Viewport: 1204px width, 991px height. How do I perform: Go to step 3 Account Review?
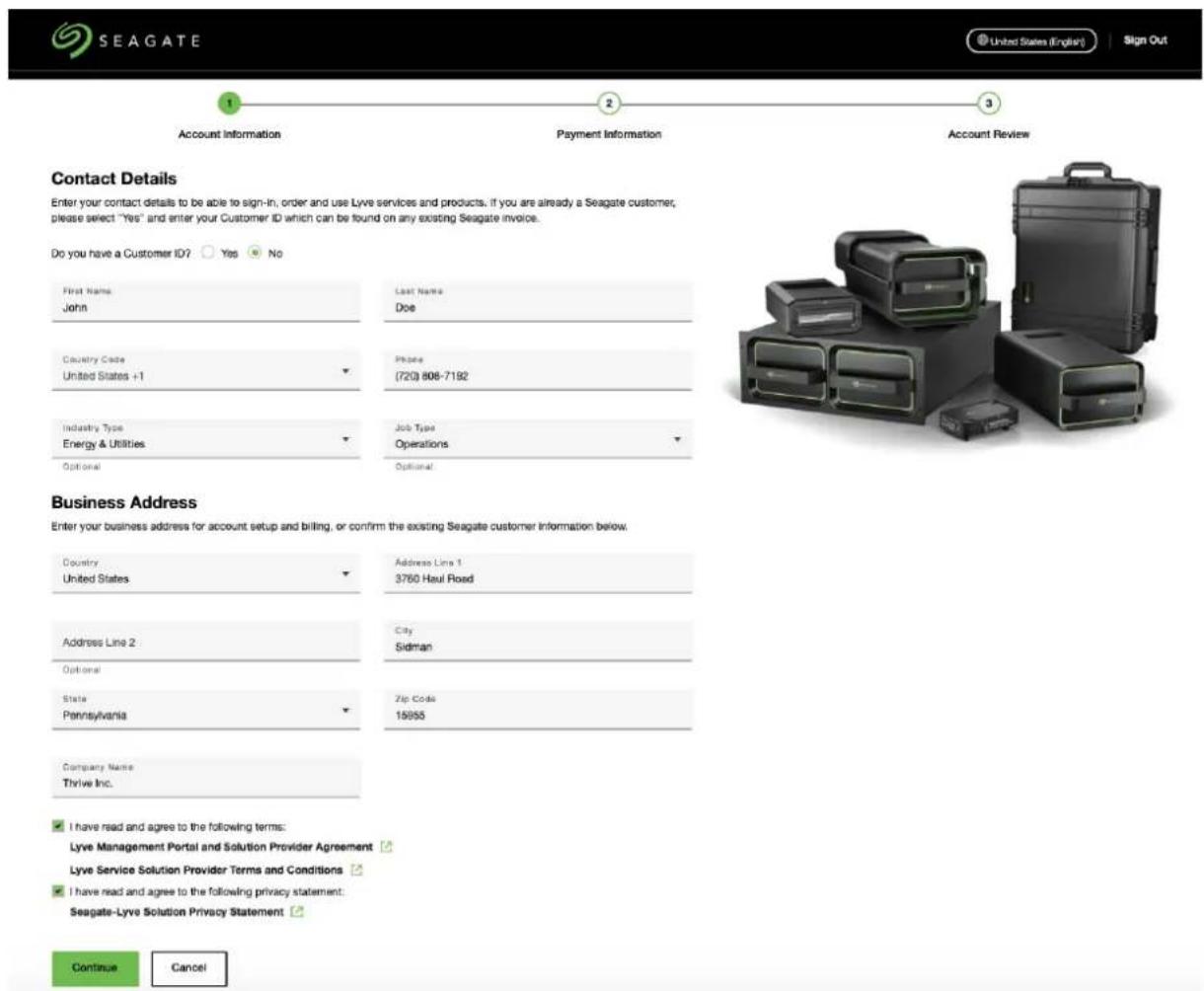pyautogui.click(x=988, y=103)
